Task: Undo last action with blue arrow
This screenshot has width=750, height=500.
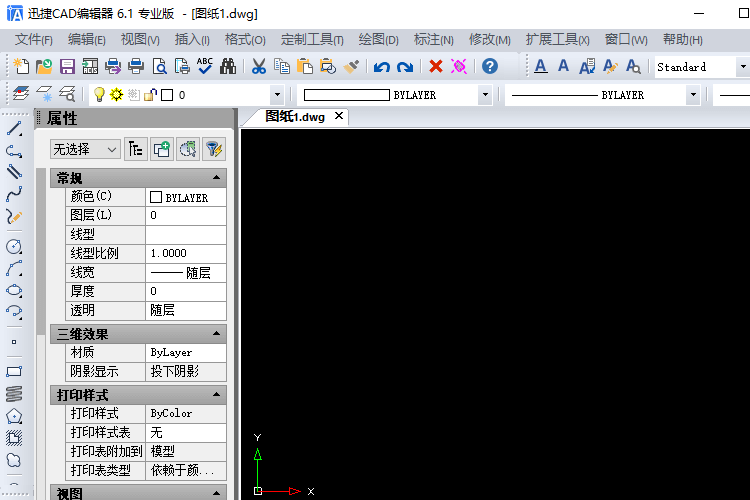Action: [x=382, y=67]
